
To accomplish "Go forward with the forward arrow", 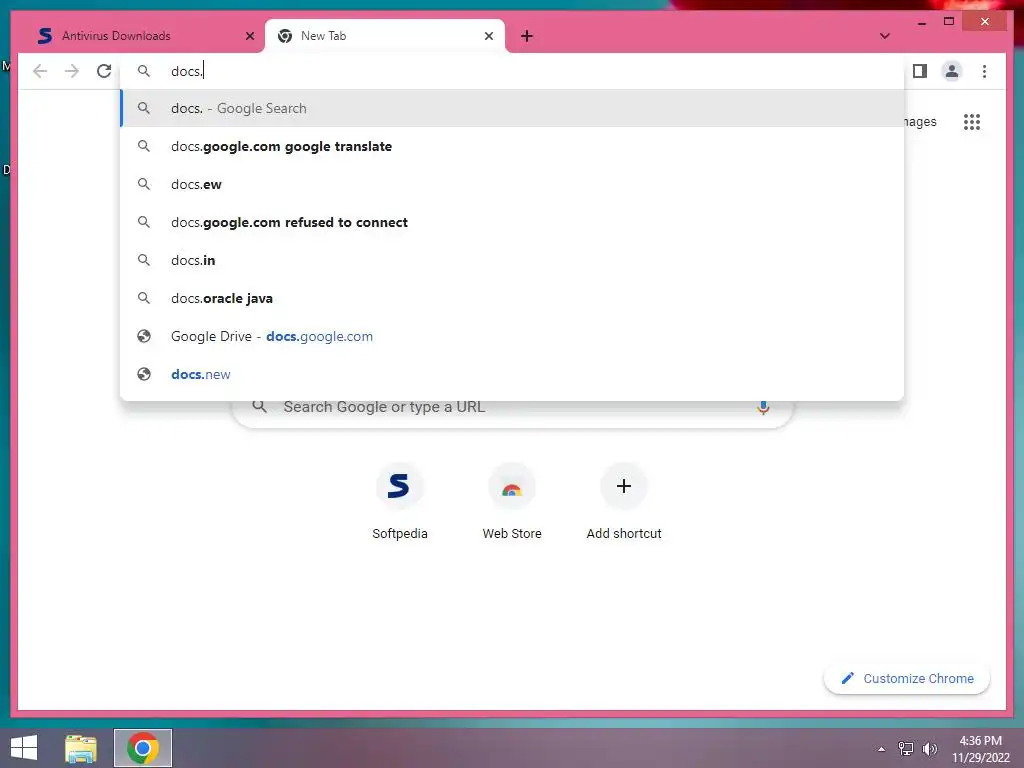I will 72,71.
